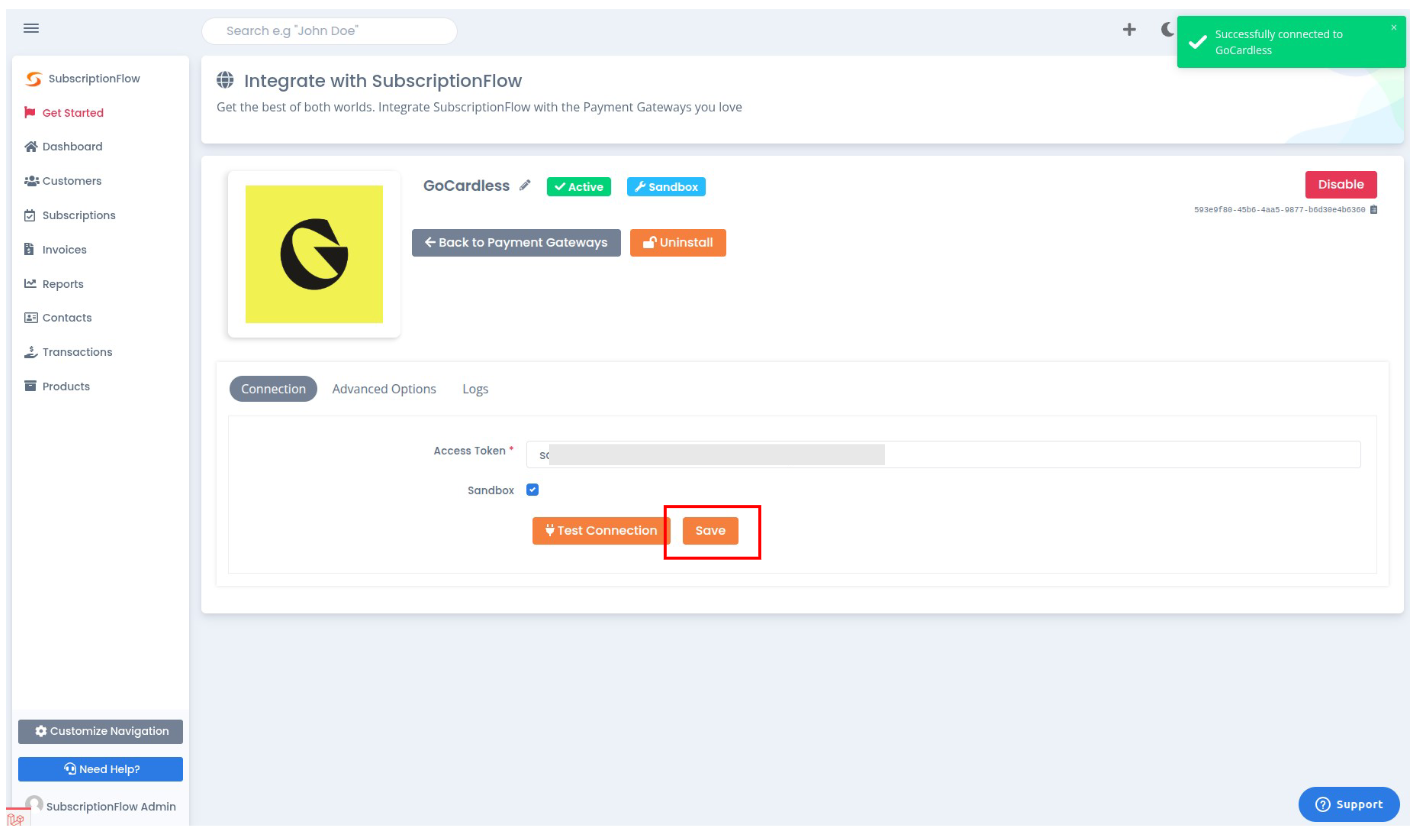Open the Support chat widget
This screenshot has height=827, width=1414.
pos(1349,804)
